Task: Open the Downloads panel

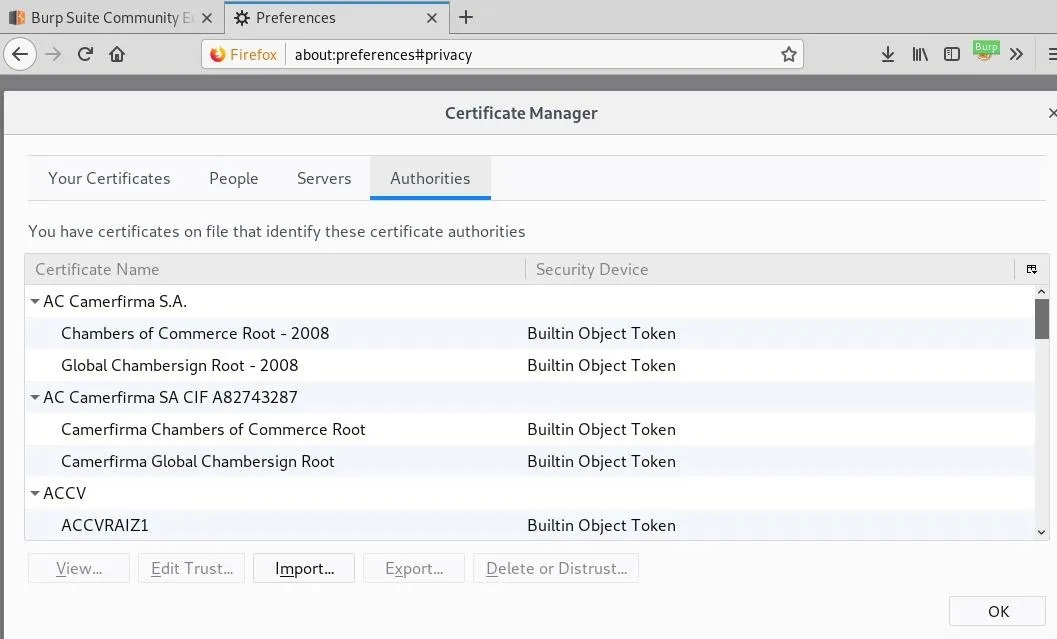Action: coord(888,54)
